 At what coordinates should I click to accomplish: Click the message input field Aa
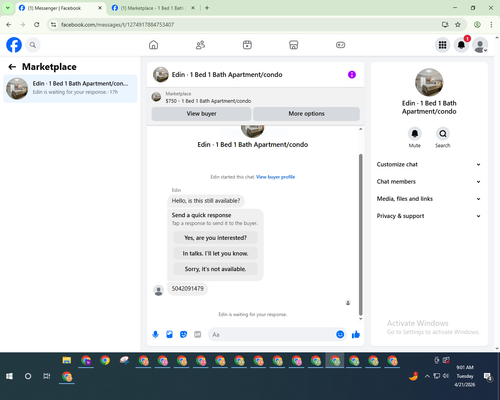(272, 334)
